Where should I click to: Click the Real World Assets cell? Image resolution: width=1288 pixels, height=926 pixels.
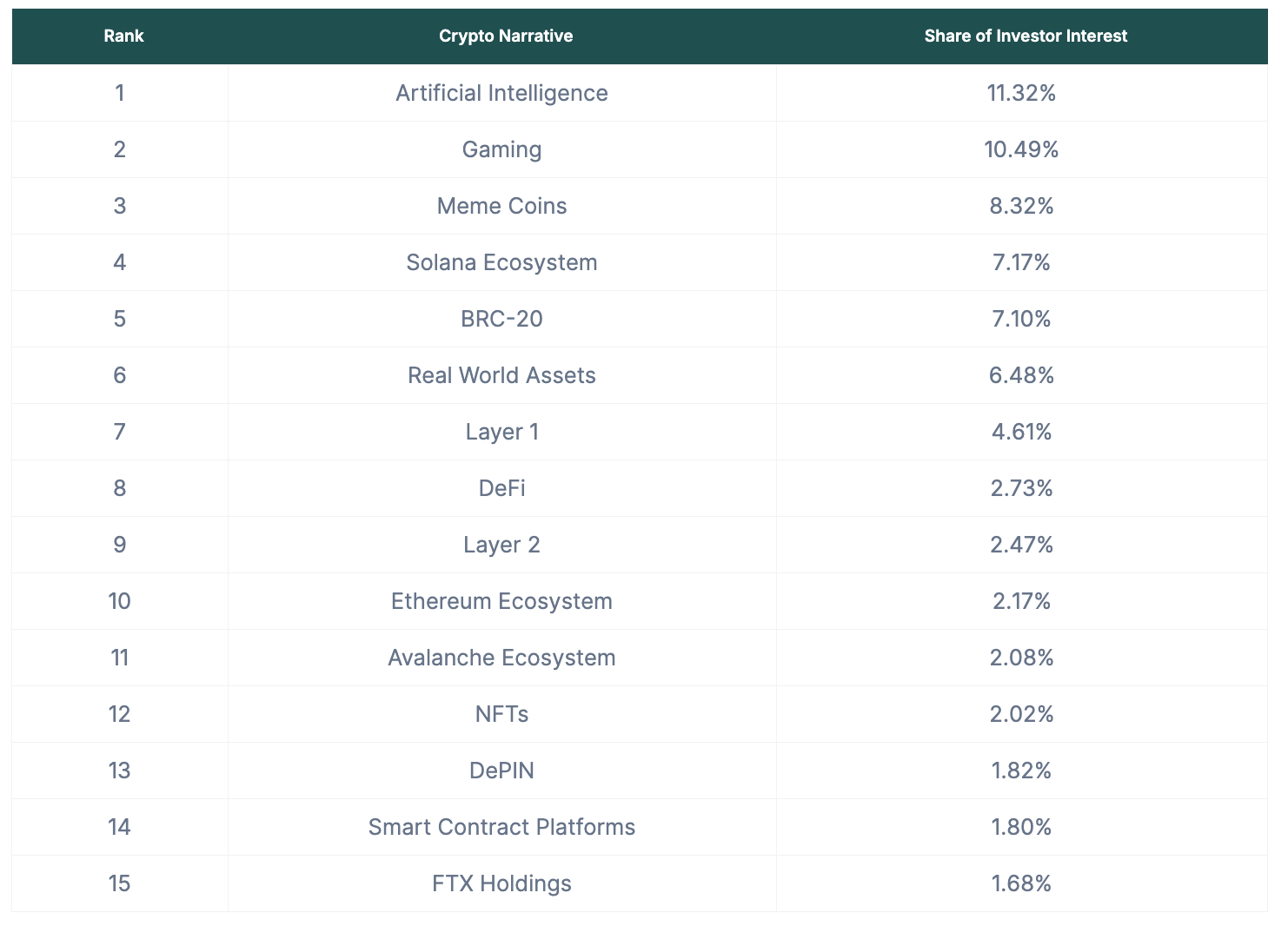[501, 375]
